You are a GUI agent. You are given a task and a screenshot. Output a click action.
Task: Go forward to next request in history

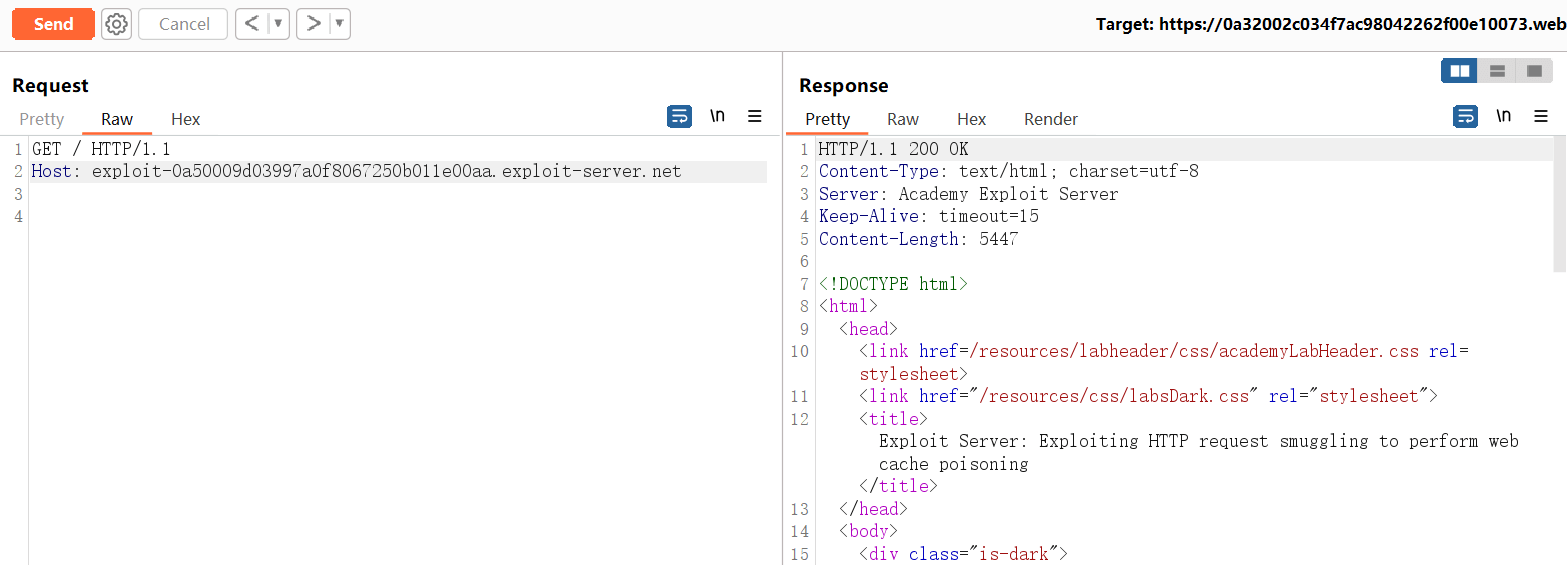[x=313, y=24]
